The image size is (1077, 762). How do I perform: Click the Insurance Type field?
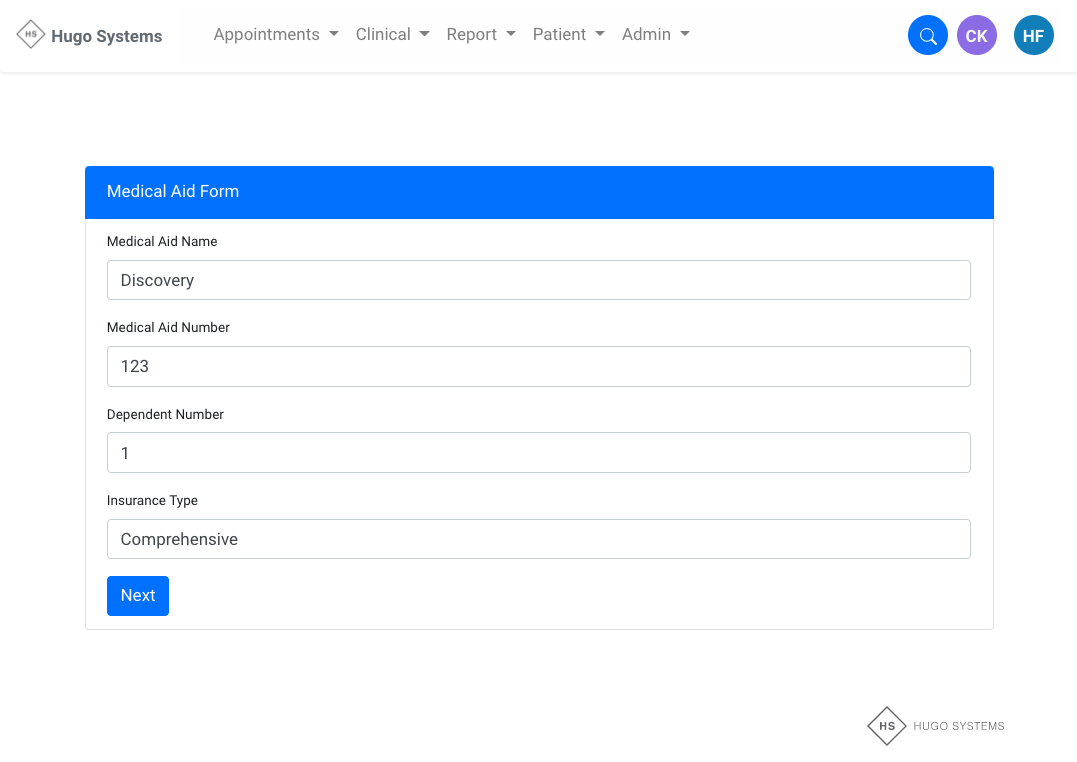coord(538,539)
